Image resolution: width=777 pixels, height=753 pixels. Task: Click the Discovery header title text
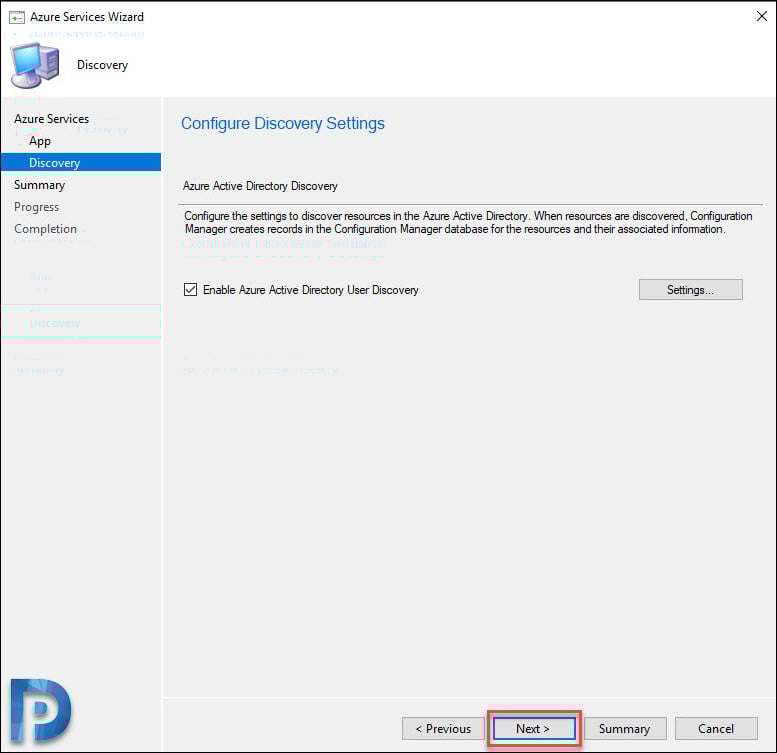[103, 65]
